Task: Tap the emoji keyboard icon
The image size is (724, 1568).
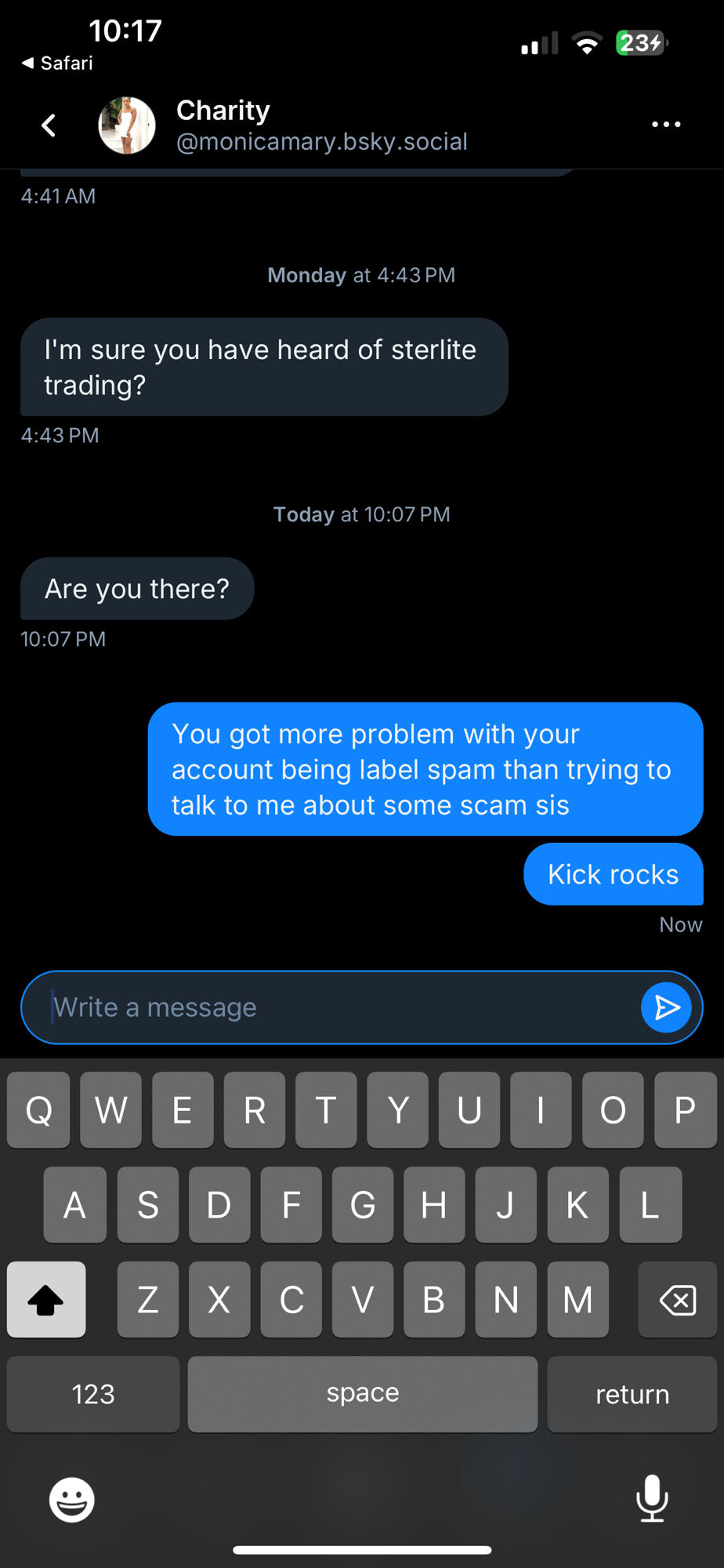Action: click(72, 1500)
